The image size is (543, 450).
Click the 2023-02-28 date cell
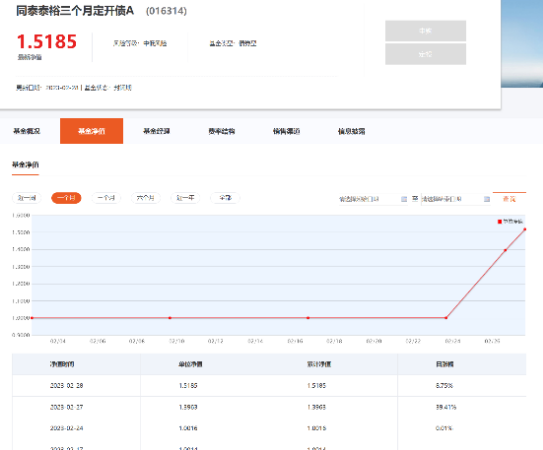click(x=66, y=386)
